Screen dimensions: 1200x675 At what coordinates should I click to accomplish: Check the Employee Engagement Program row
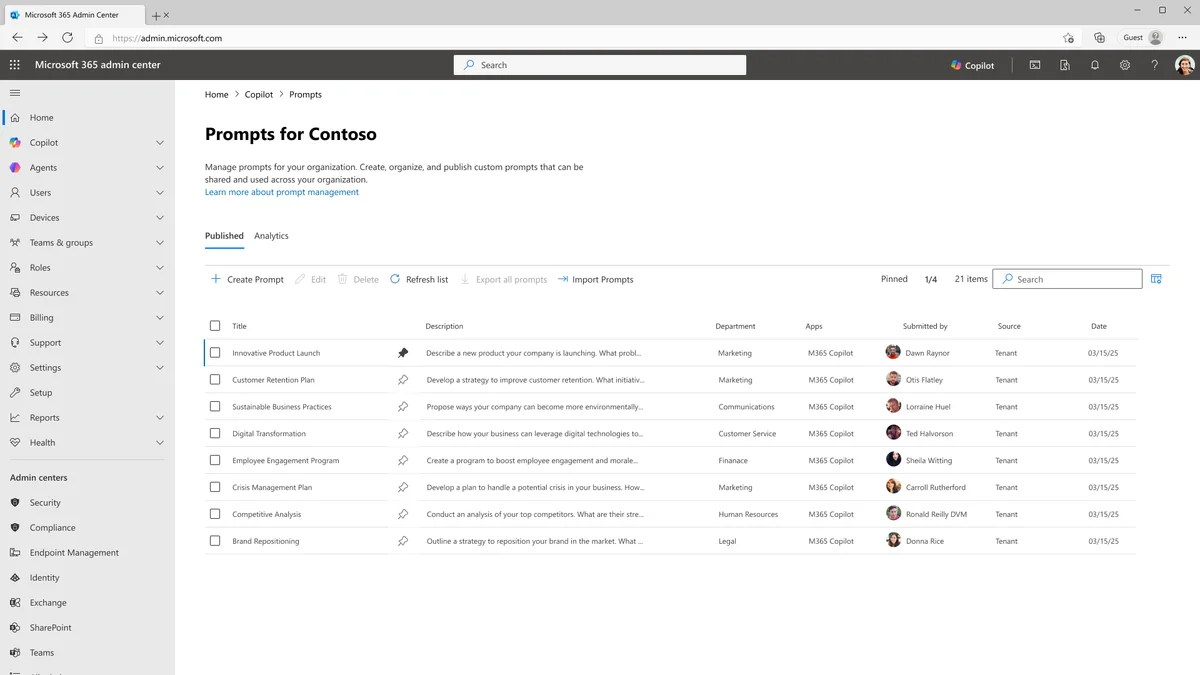pos(215,461)
